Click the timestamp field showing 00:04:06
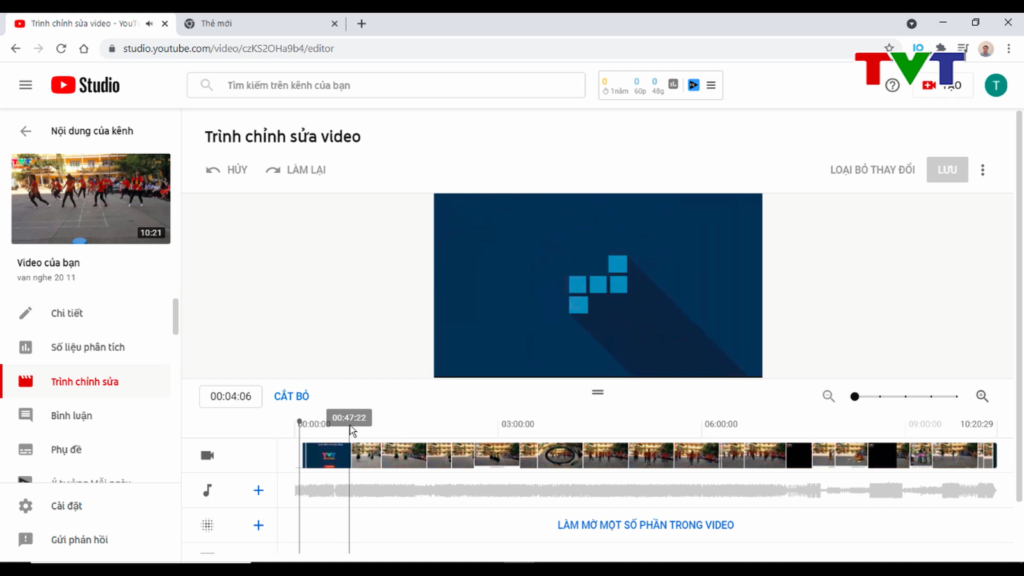Image resolution: width=1024 pixels, height=576 pixels. [x=231, y=396]
